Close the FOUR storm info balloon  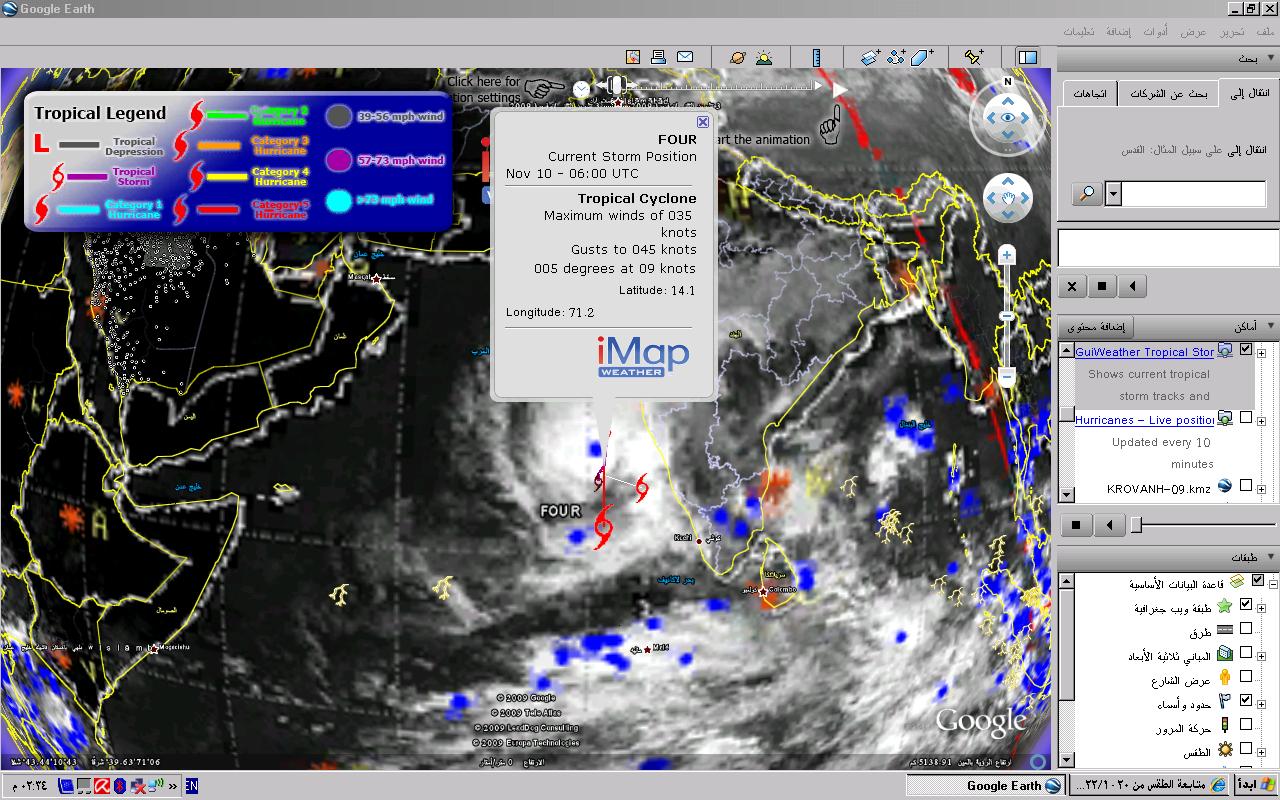pos(703,122)
